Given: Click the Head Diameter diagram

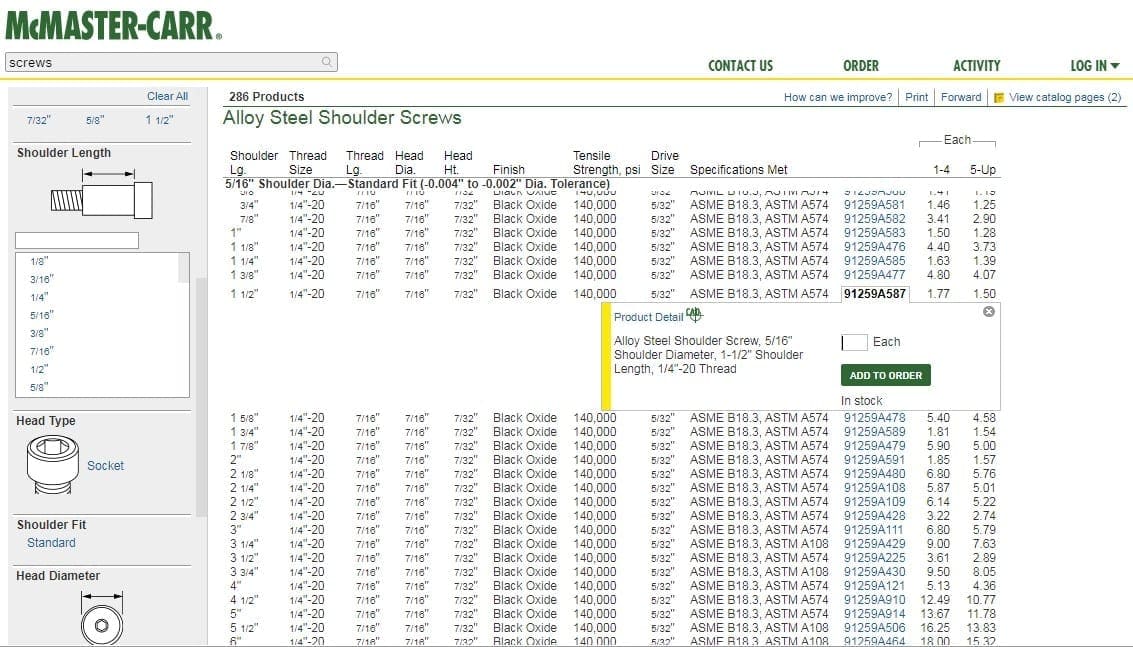Looking at the screenshot, I should click(102, 618).
